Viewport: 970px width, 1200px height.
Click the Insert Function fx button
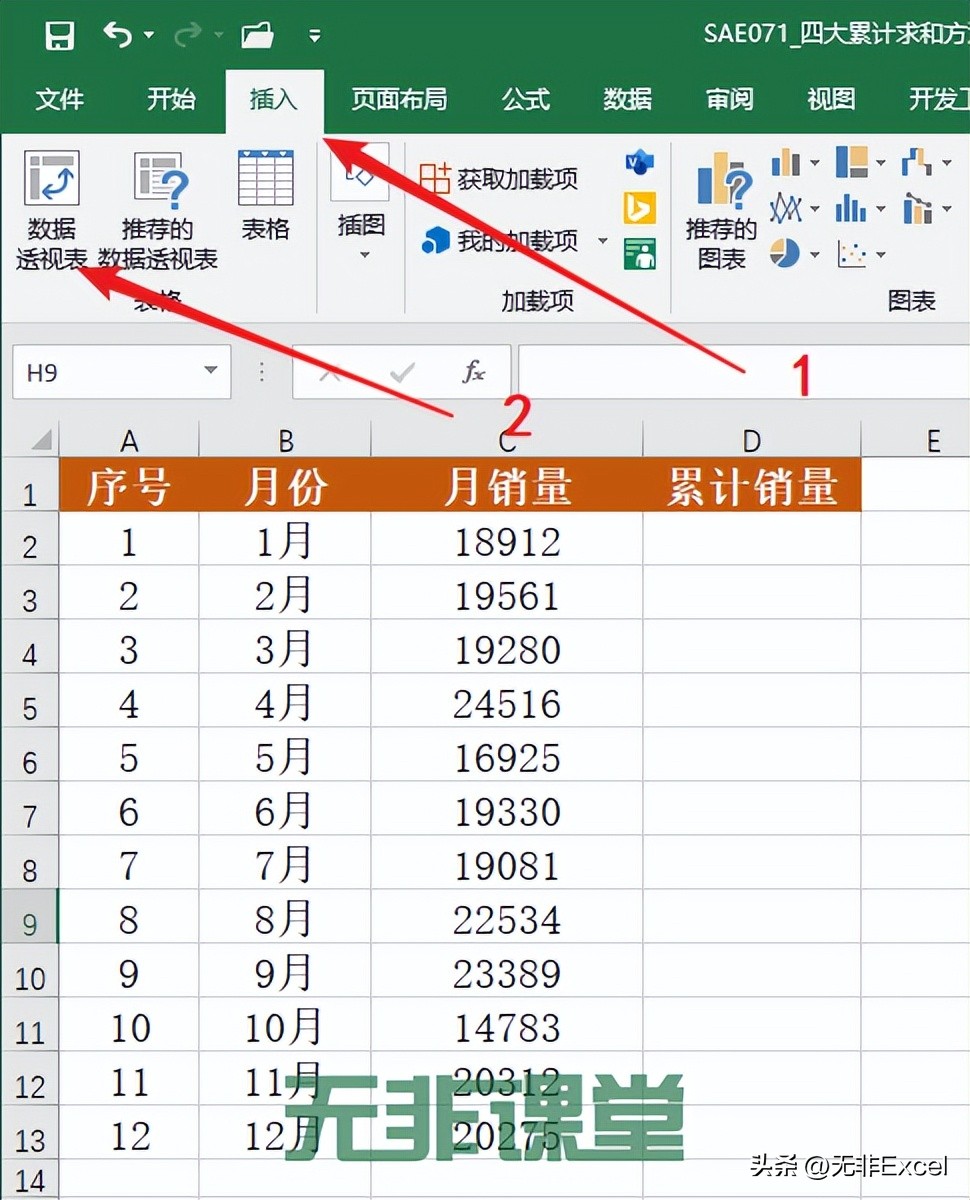click(474, 371)
